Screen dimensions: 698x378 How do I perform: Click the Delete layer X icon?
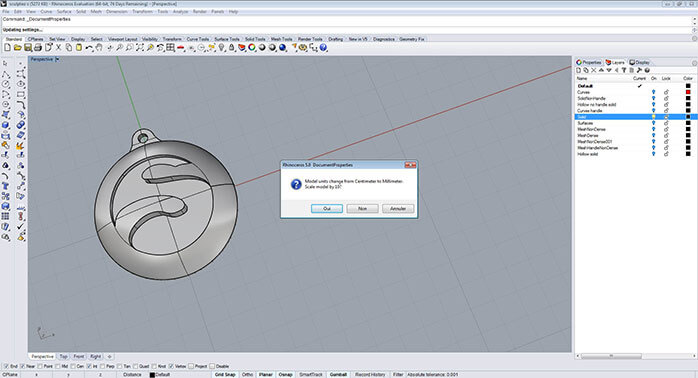(593, 70)
